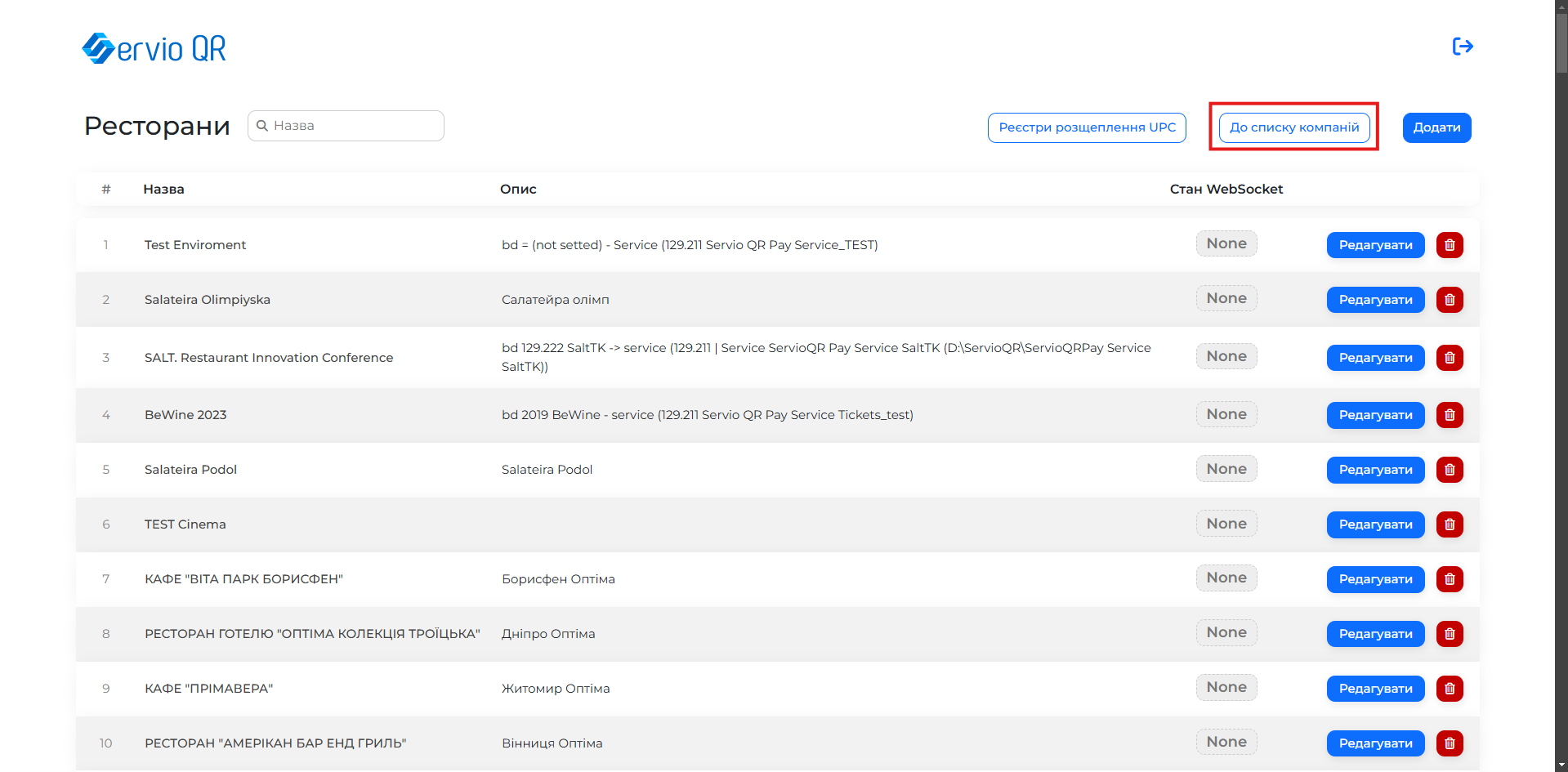Delete the SALT. Restaurant Innovation Conference row
The width and height of the screenshot is (1568, 772).
coord(1449,358)
